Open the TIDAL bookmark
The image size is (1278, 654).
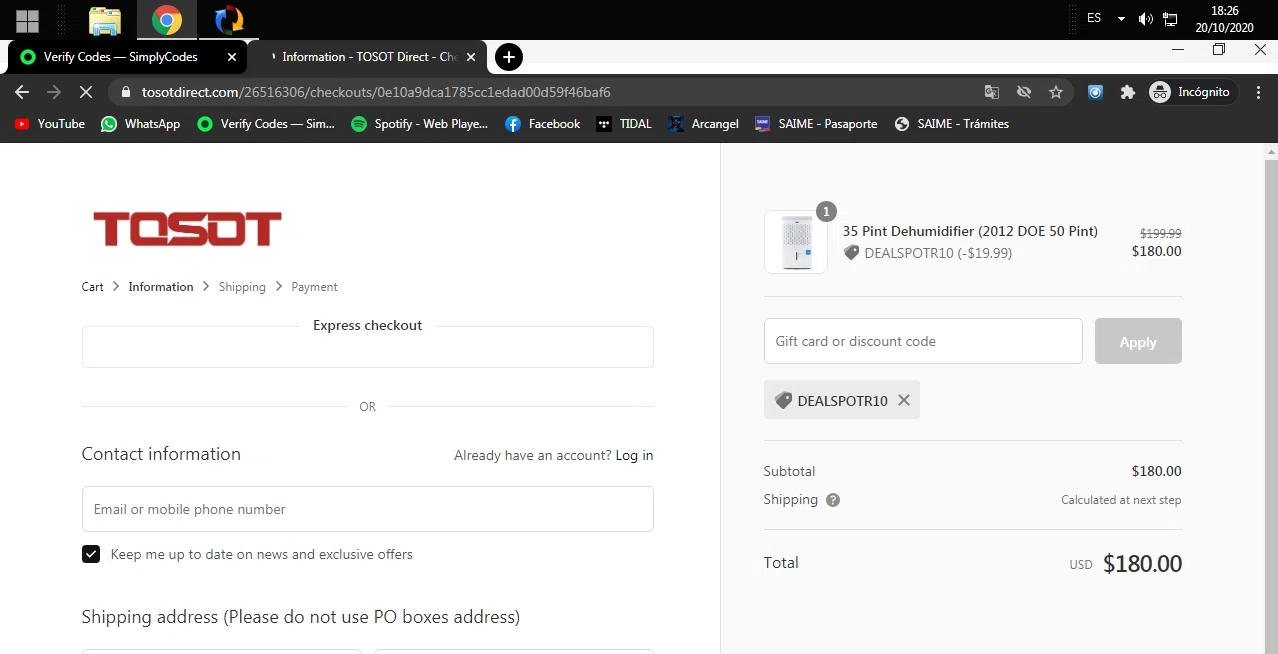624,124
